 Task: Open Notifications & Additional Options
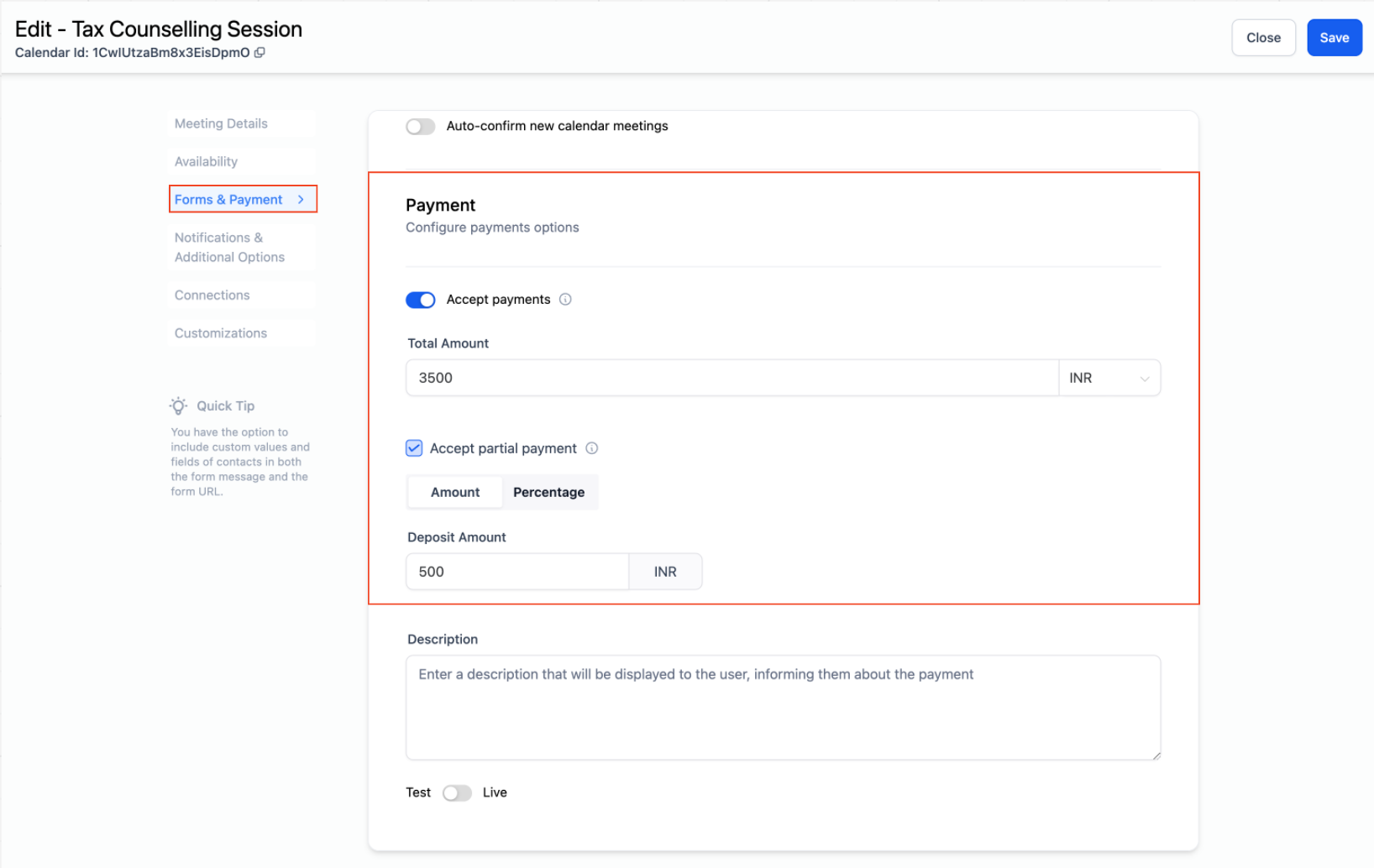pyautogui.click(x=229, y=248)
